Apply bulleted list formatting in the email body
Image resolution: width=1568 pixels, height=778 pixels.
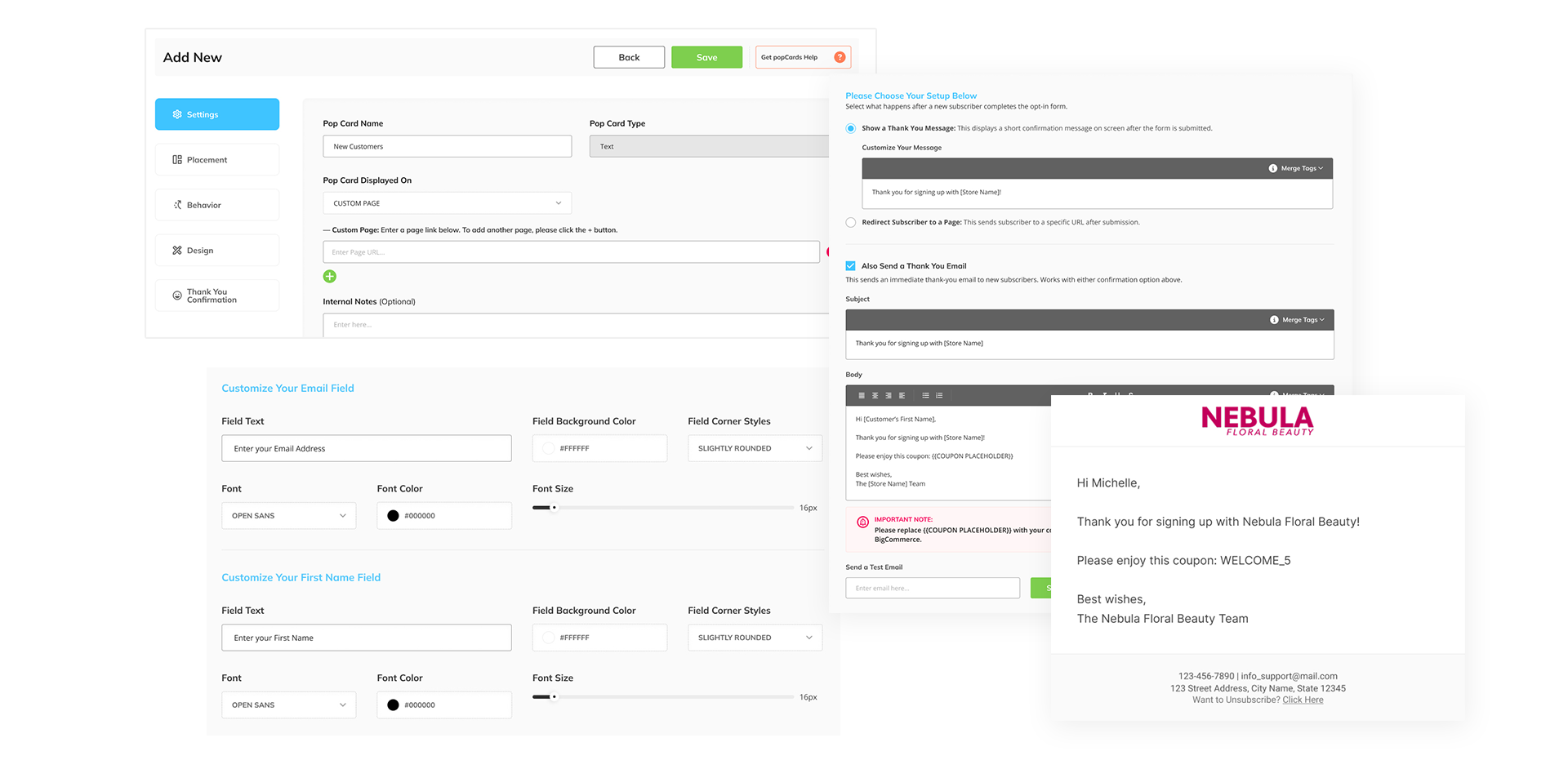click(x=925, y=395)
